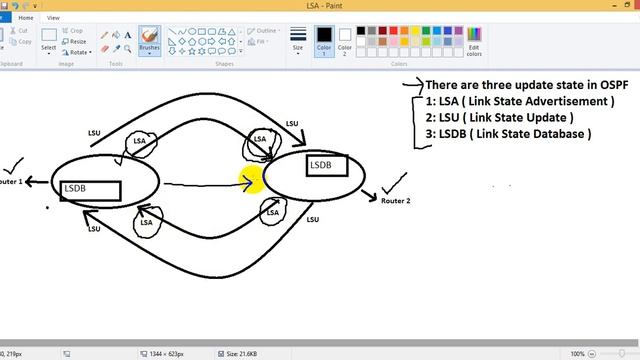Click the Save icon in title bar
Viewport: 640px width, 360px height.
click(4, 6)
